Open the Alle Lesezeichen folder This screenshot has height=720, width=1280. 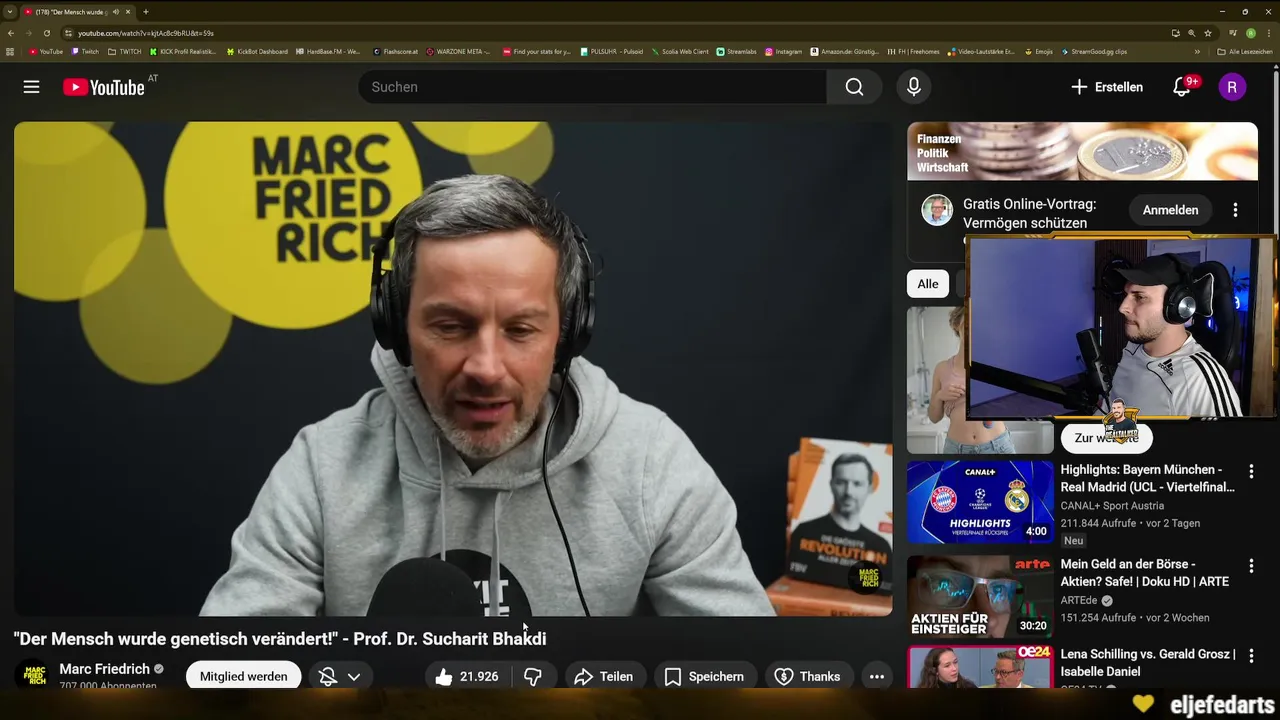[x=1245, y=51]
